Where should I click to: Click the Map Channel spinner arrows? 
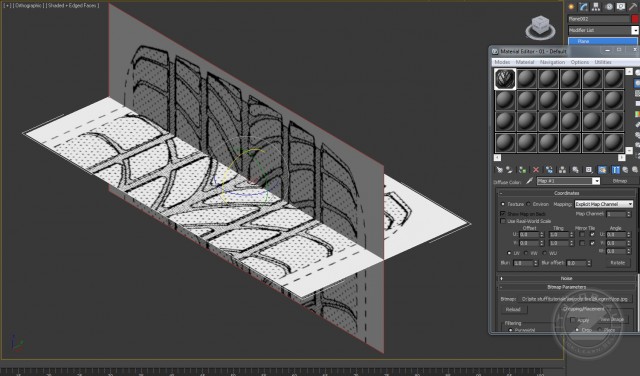pyautogui.click(x=628, y=214)
